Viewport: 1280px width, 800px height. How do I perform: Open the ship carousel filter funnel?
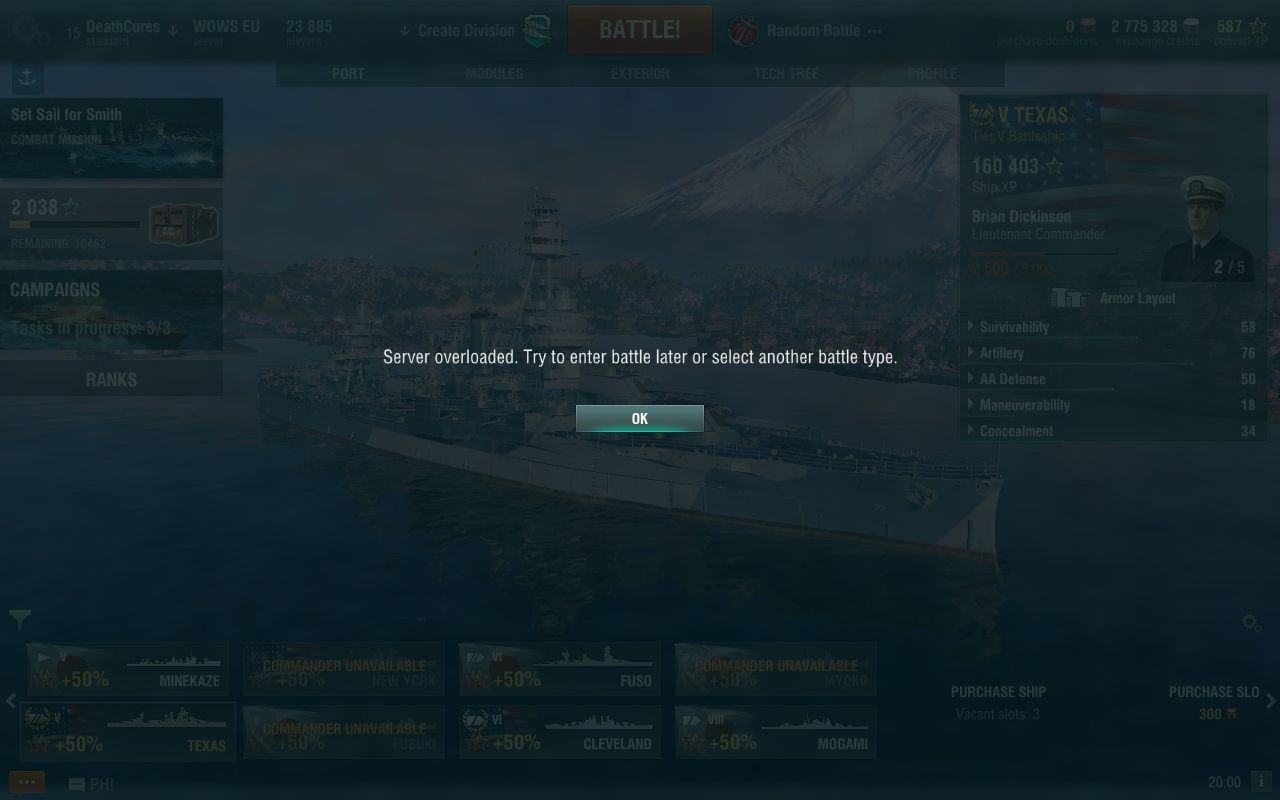(x=19, y=620)
